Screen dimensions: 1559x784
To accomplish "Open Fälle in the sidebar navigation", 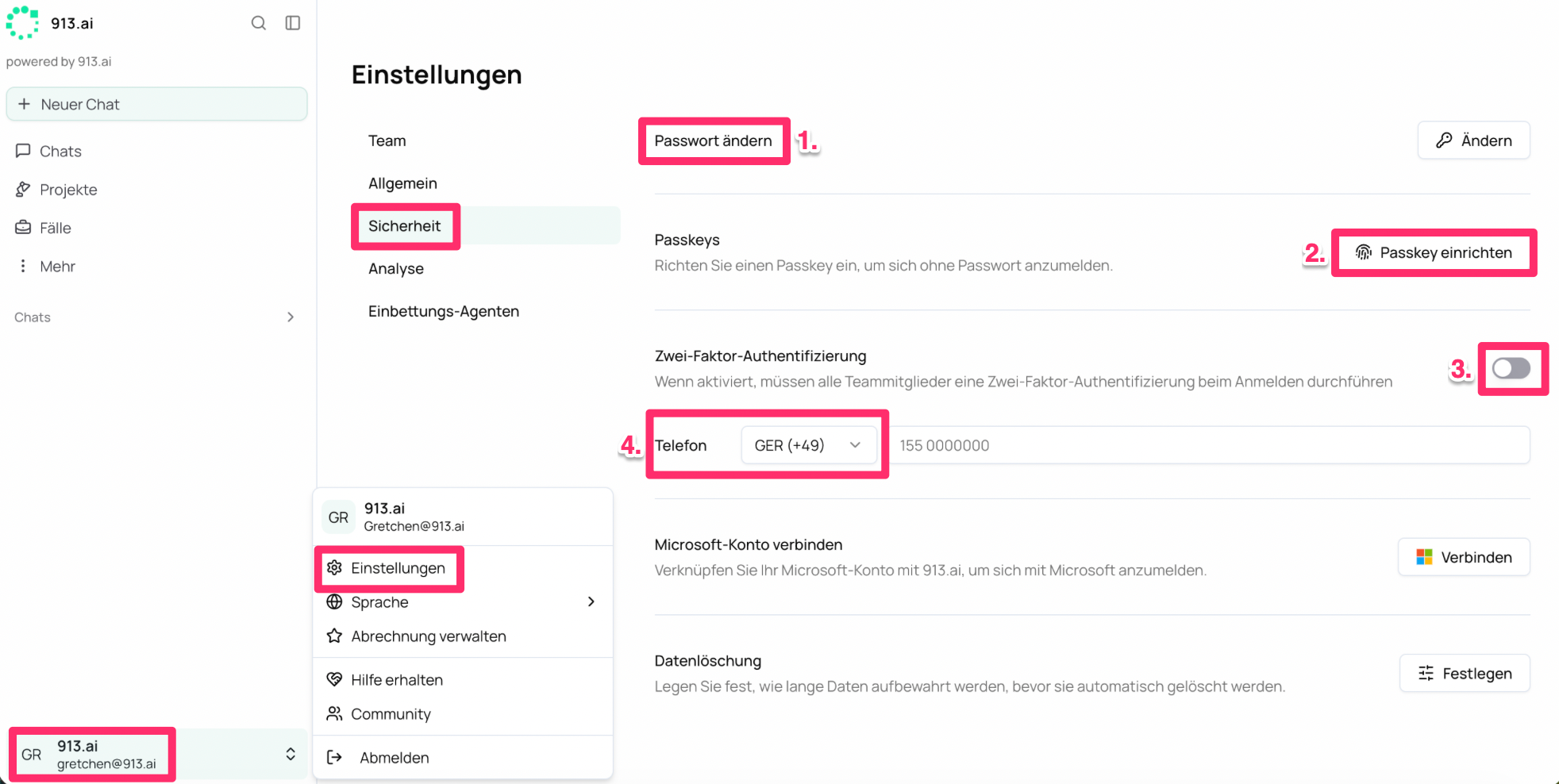I will (157, 228).
